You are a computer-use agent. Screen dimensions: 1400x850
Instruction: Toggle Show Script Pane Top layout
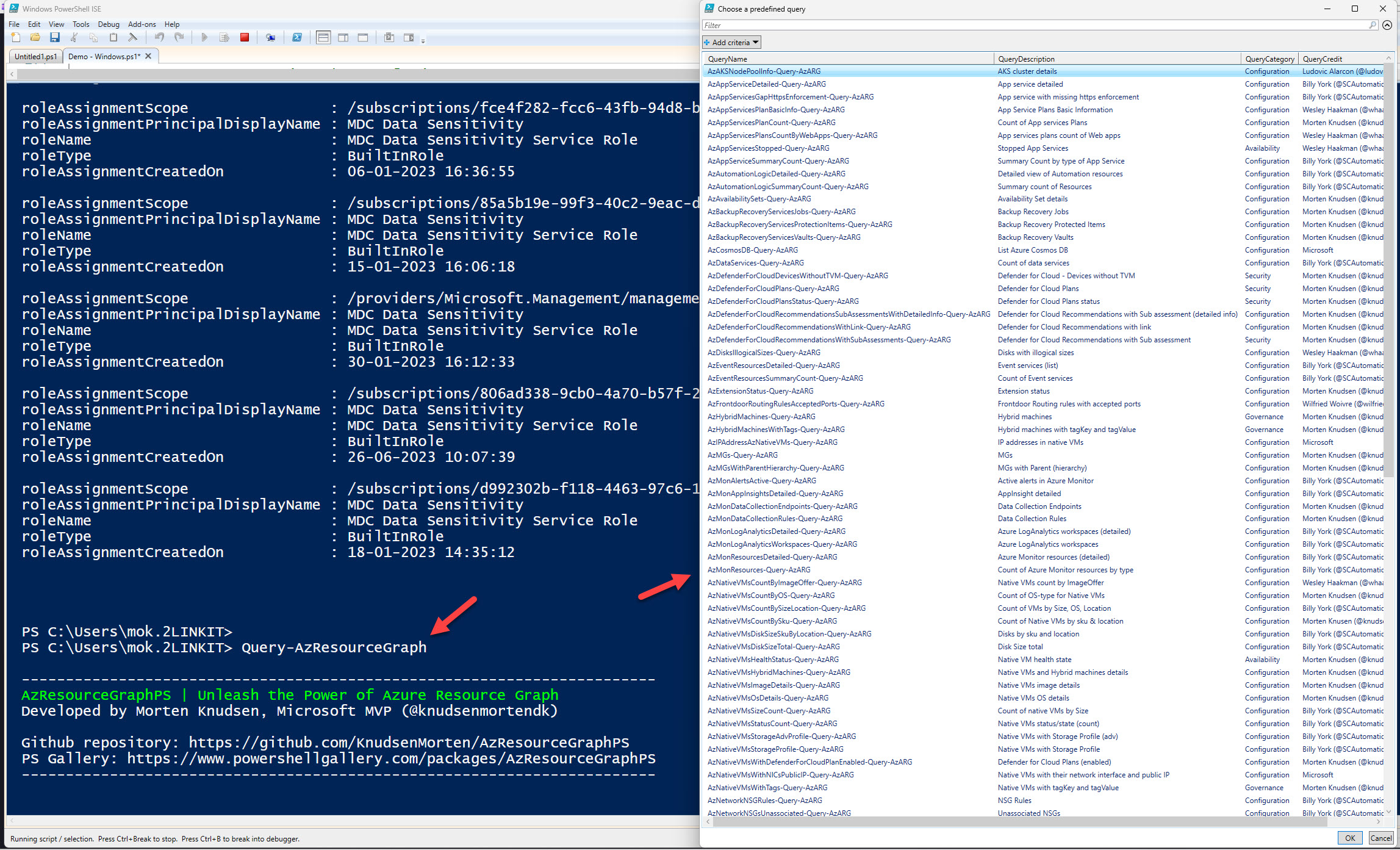(323, 38)
